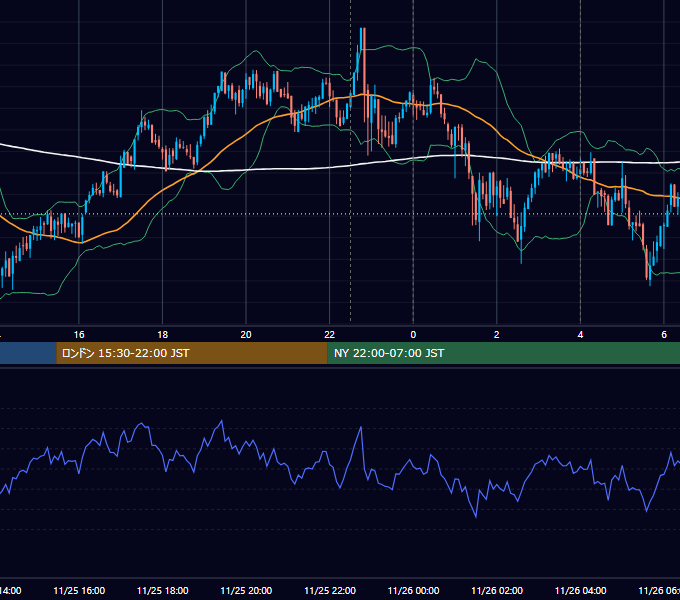The image size is (680, 600).
Task: Click the 11/25 22:00 timestamp on oscillator axis
Action: pyautogui.click(x=330, y=591)
